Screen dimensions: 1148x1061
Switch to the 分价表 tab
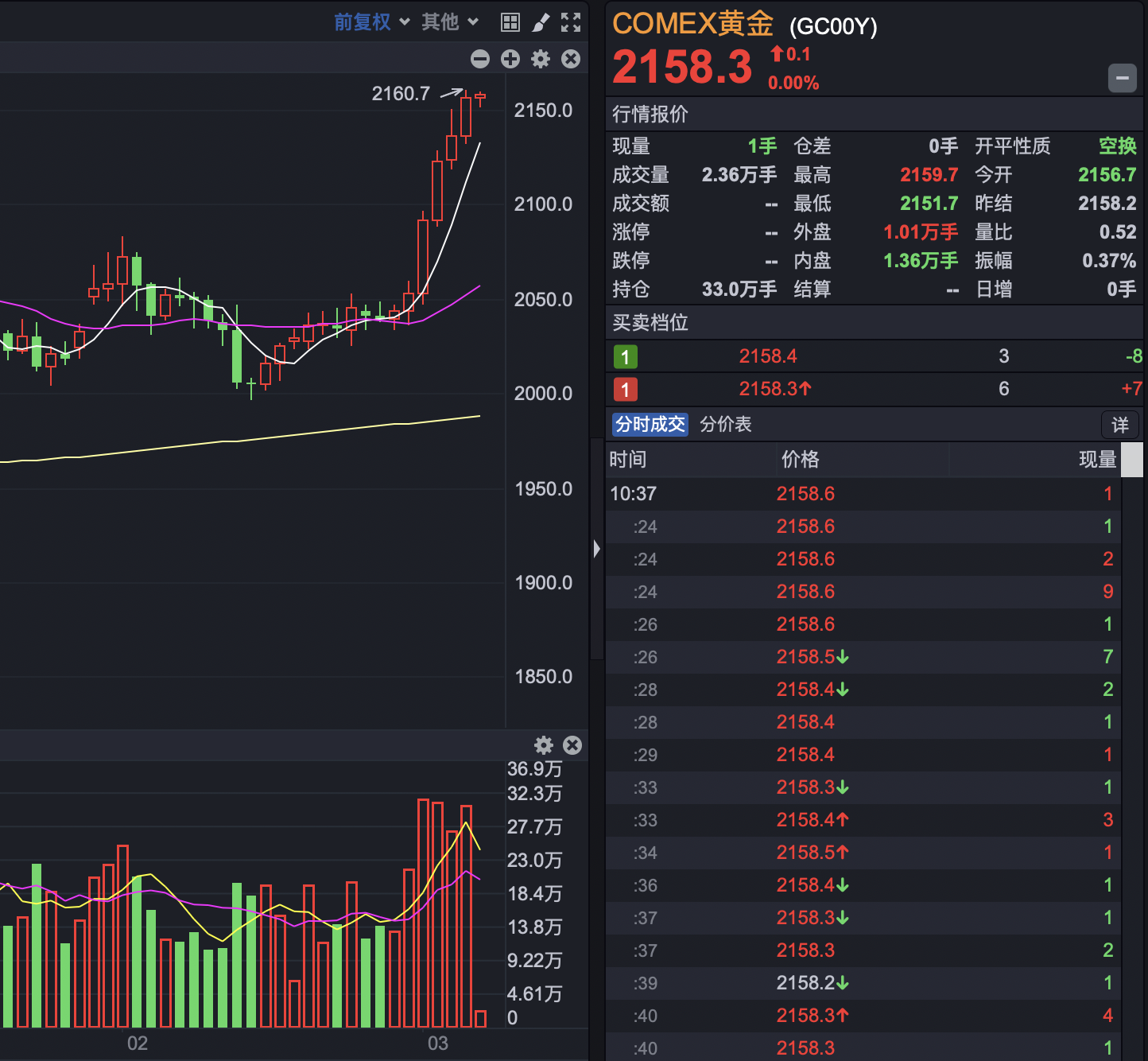[x=725, y=425]
